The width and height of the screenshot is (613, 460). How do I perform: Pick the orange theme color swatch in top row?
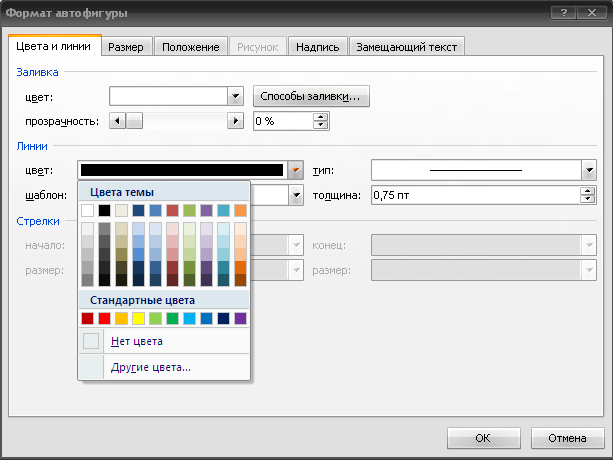tap(240, 210)
